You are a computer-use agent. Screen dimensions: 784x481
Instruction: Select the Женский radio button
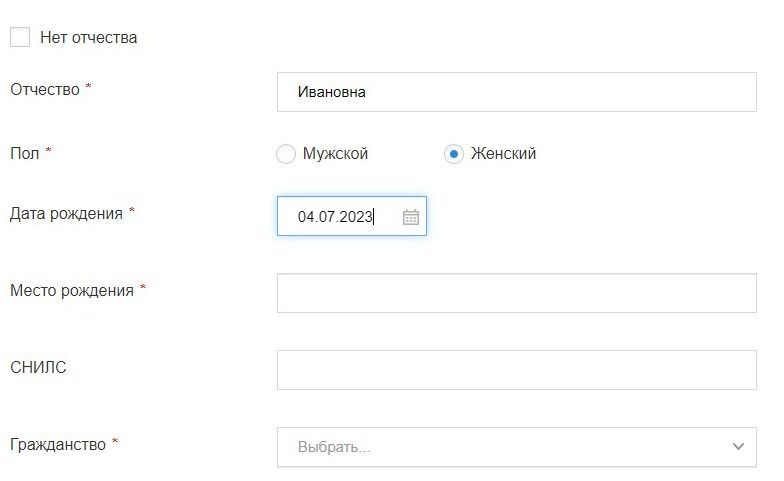(x=454, y=154)
